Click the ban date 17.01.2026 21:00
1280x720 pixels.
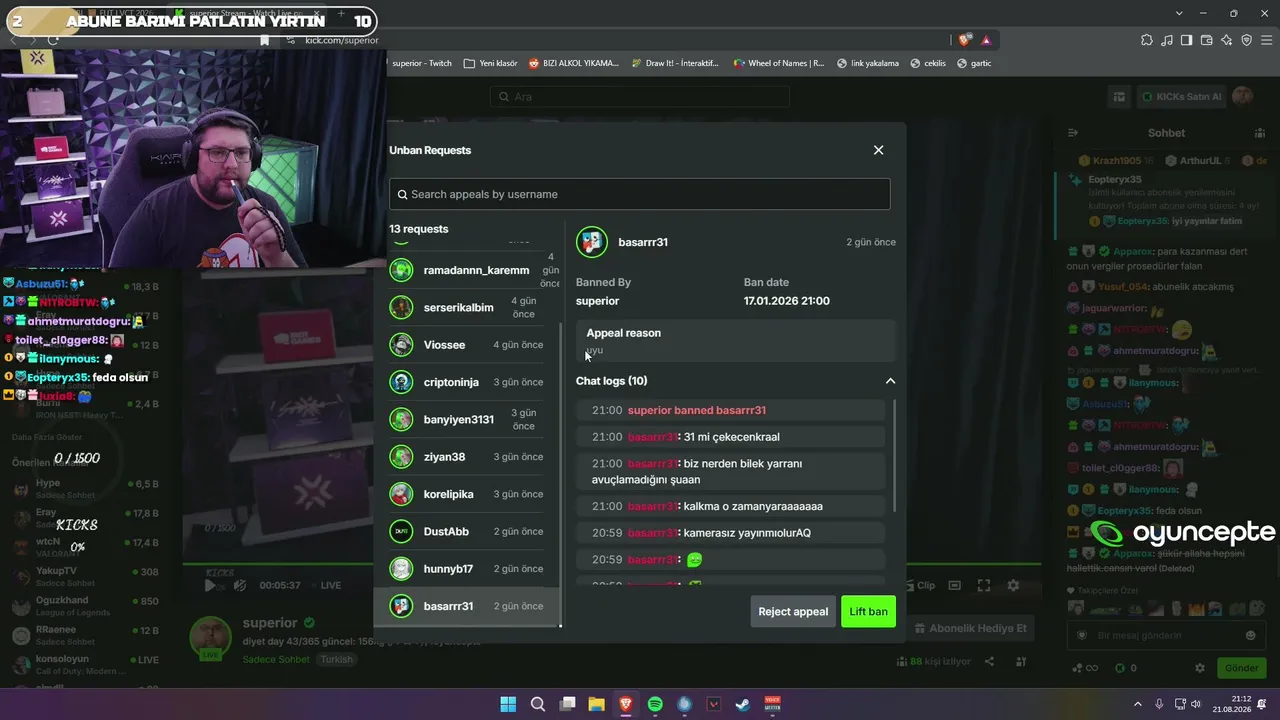[786, 301]
